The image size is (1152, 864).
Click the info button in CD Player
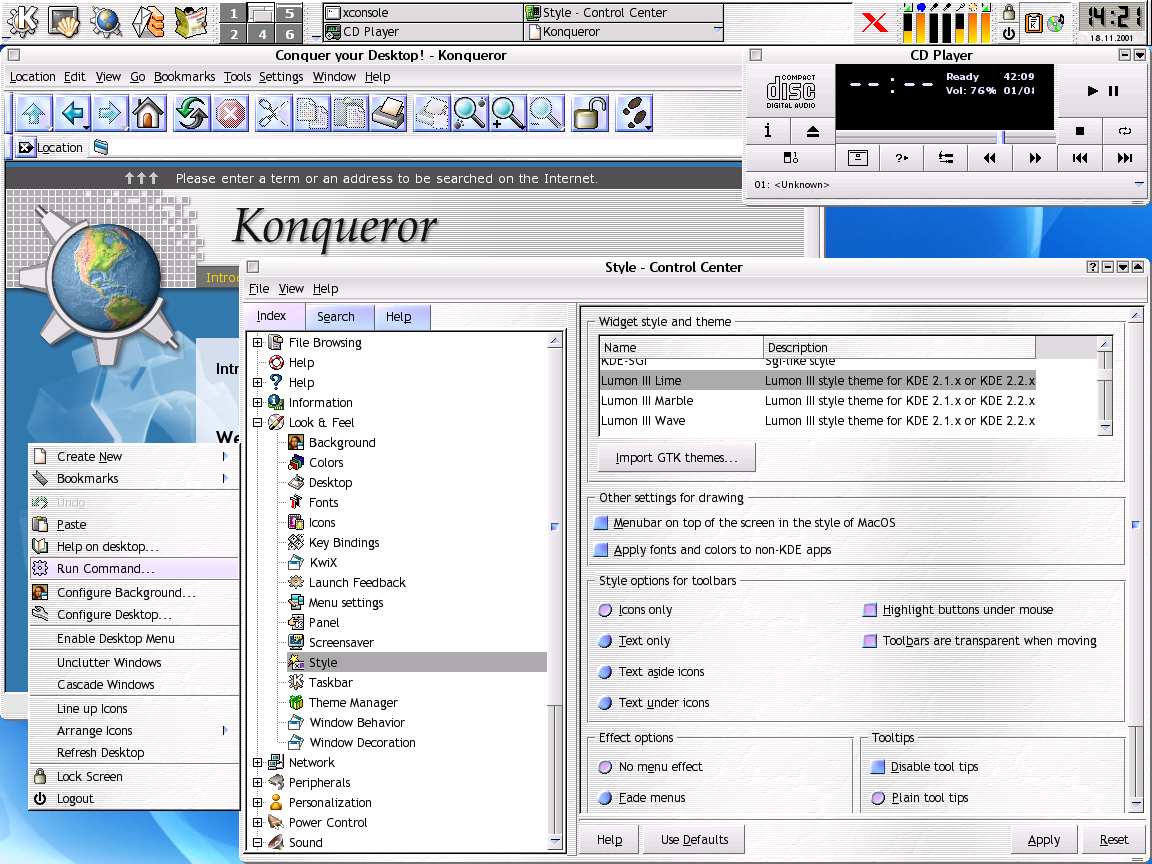point(768,132)
